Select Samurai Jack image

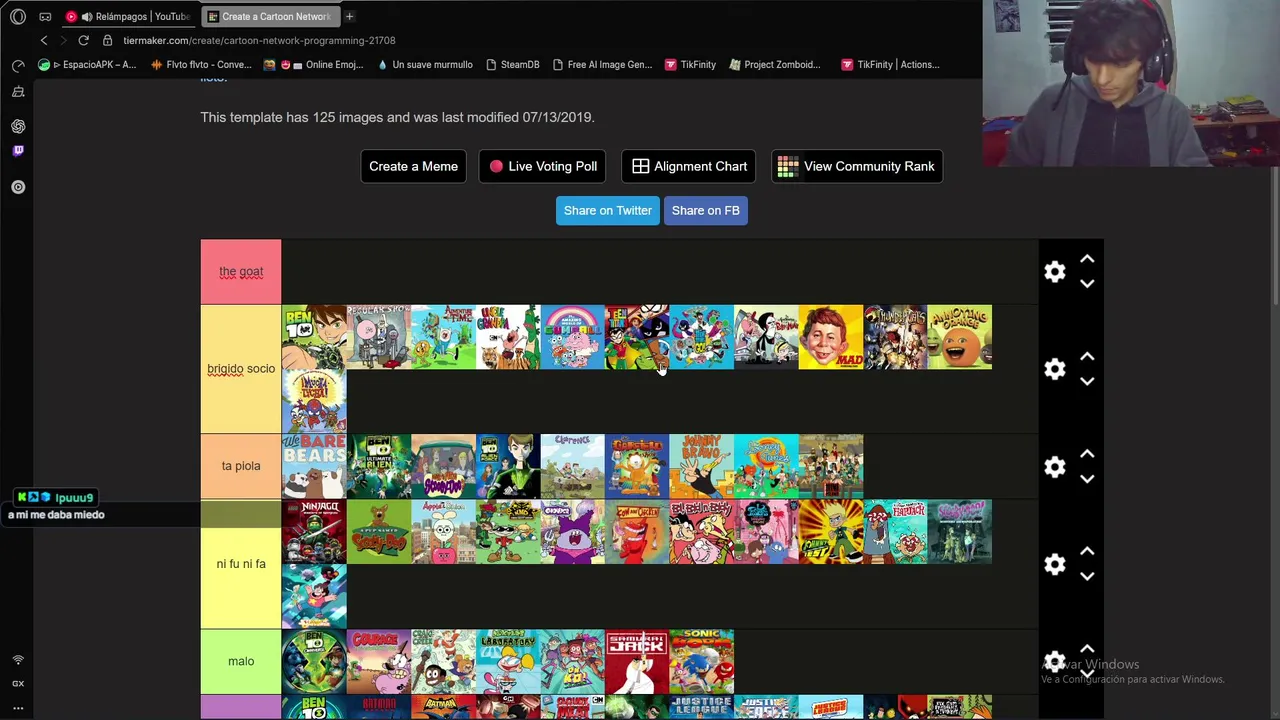[637, 661]
